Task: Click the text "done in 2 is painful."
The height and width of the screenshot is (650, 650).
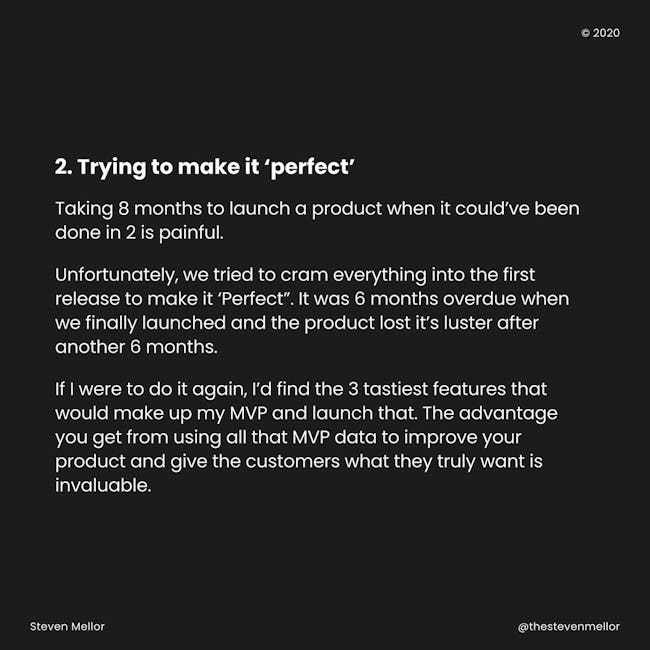Action: tap(139, 233)
